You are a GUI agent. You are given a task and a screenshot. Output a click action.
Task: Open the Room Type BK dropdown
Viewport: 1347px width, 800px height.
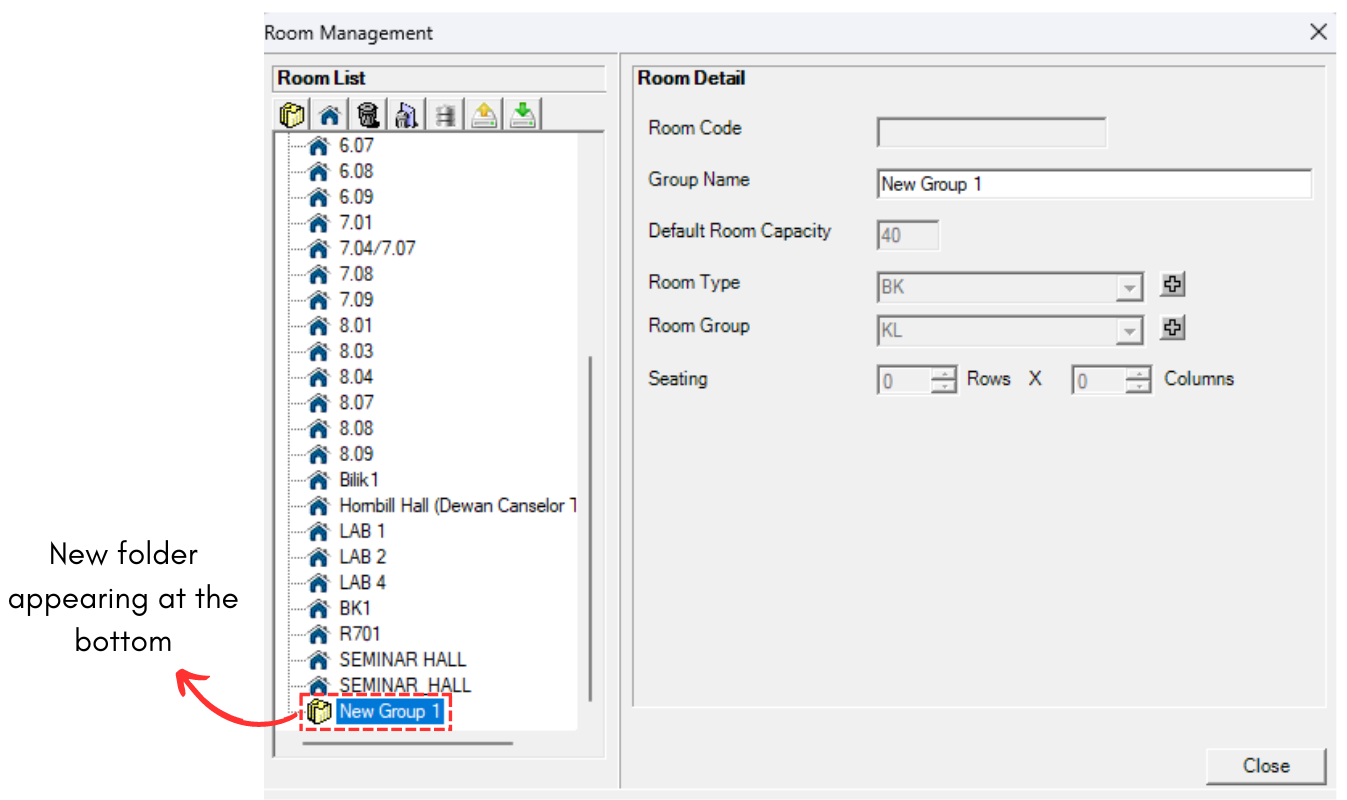coord(1129,288)
